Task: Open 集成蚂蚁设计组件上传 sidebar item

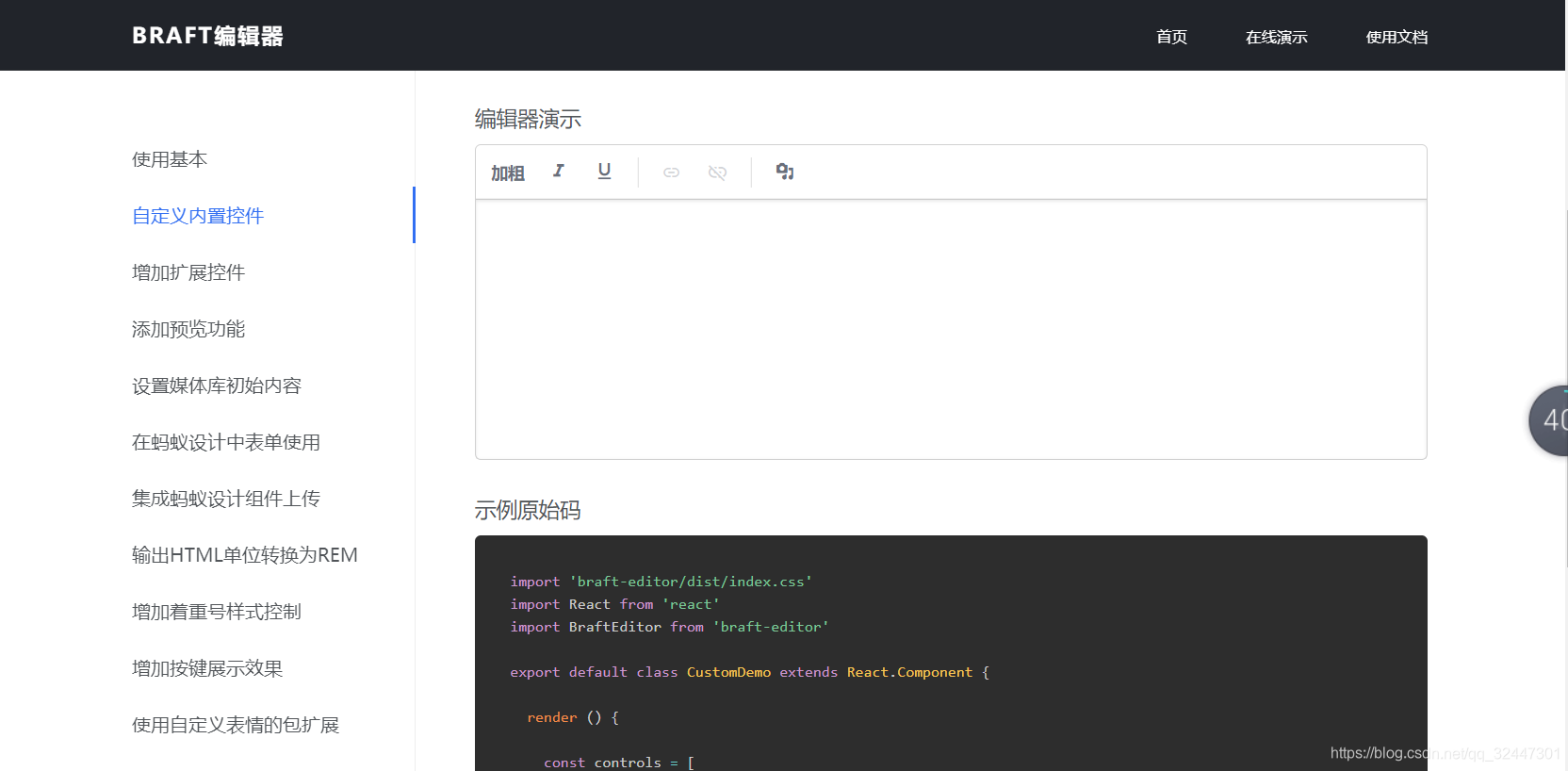Action: pyautogui.click(x=226, y=499)
